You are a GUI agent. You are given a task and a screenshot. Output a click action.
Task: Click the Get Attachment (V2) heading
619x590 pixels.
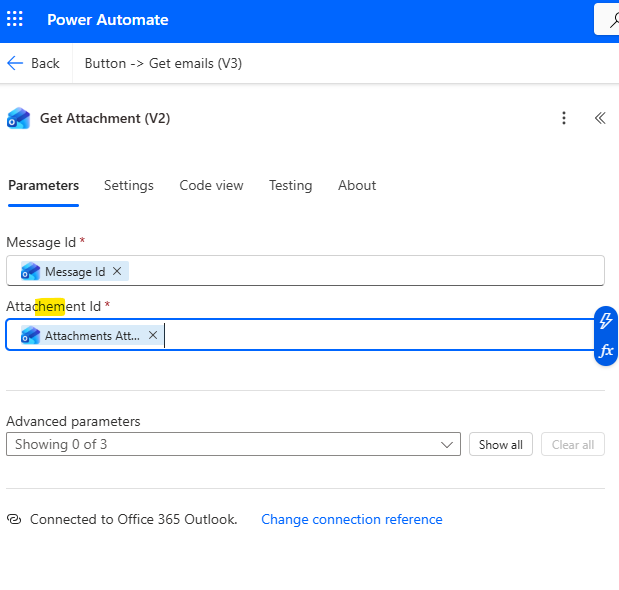105,118
